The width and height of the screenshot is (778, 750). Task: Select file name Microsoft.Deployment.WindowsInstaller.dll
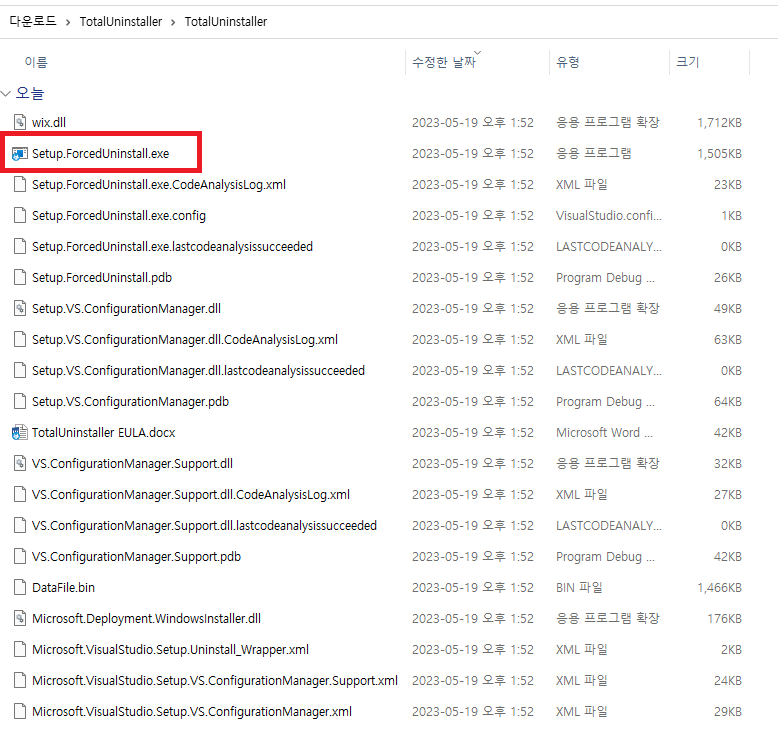point(146,619)
